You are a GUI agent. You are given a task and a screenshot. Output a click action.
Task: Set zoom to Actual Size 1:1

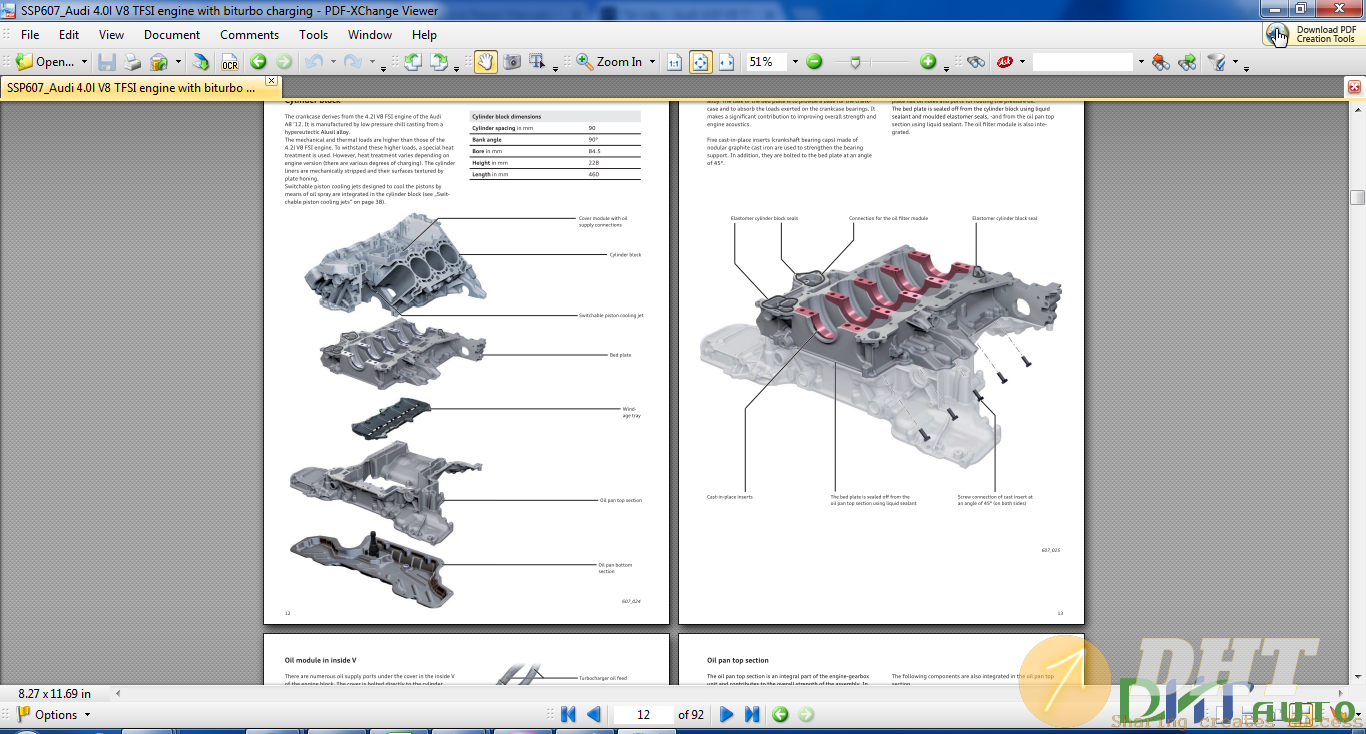pos(675,62)
